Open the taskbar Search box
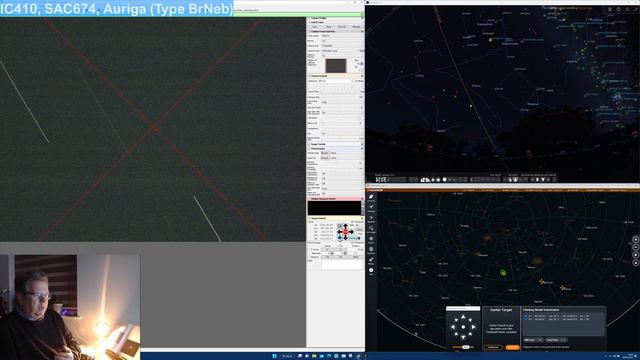This screenshot has width=640, height=360. click(288, 356)
